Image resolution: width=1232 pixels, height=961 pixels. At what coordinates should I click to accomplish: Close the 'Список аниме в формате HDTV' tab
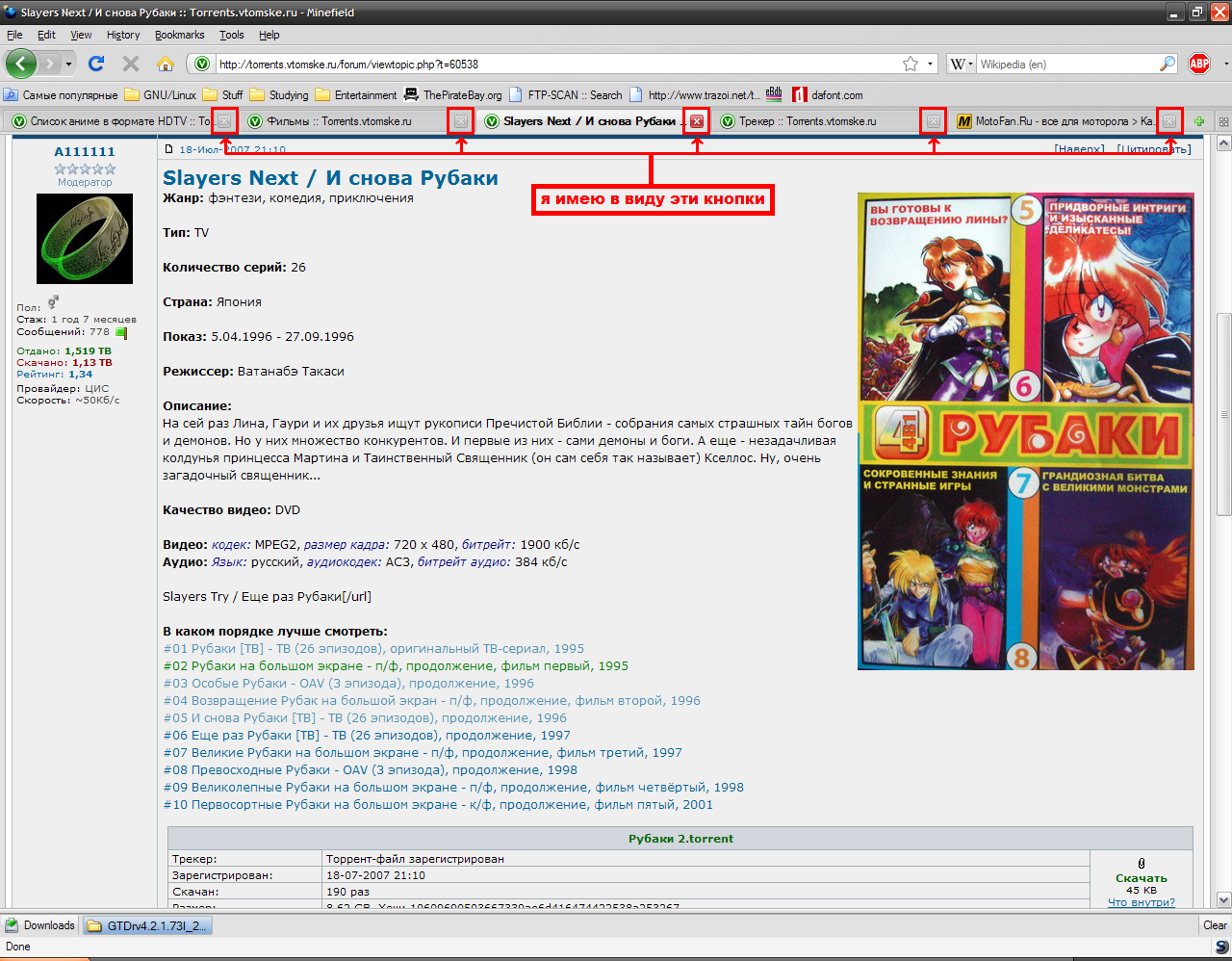point(224,121)
